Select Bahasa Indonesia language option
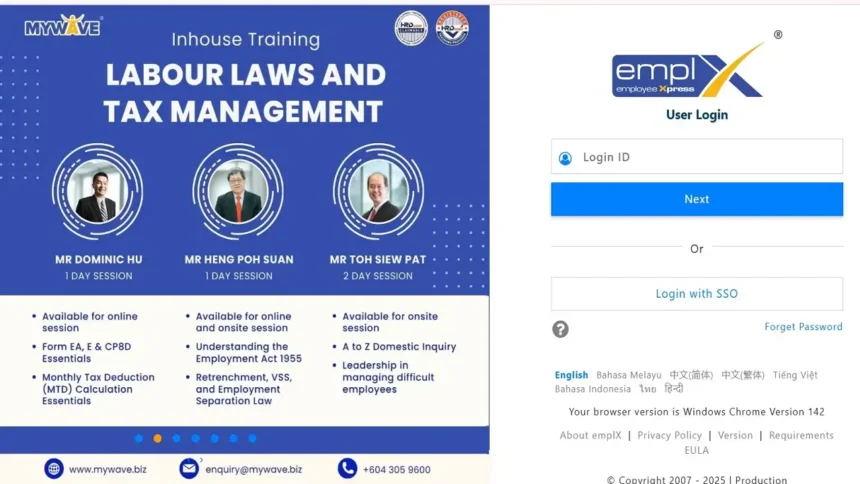 click(592, 389)
